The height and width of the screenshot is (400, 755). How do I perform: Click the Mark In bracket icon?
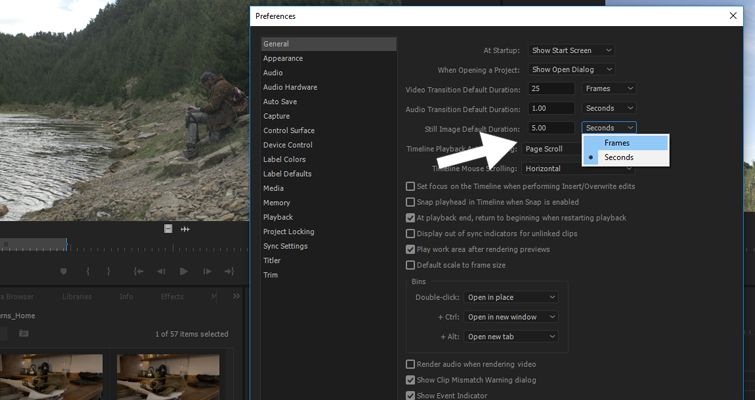88,271
